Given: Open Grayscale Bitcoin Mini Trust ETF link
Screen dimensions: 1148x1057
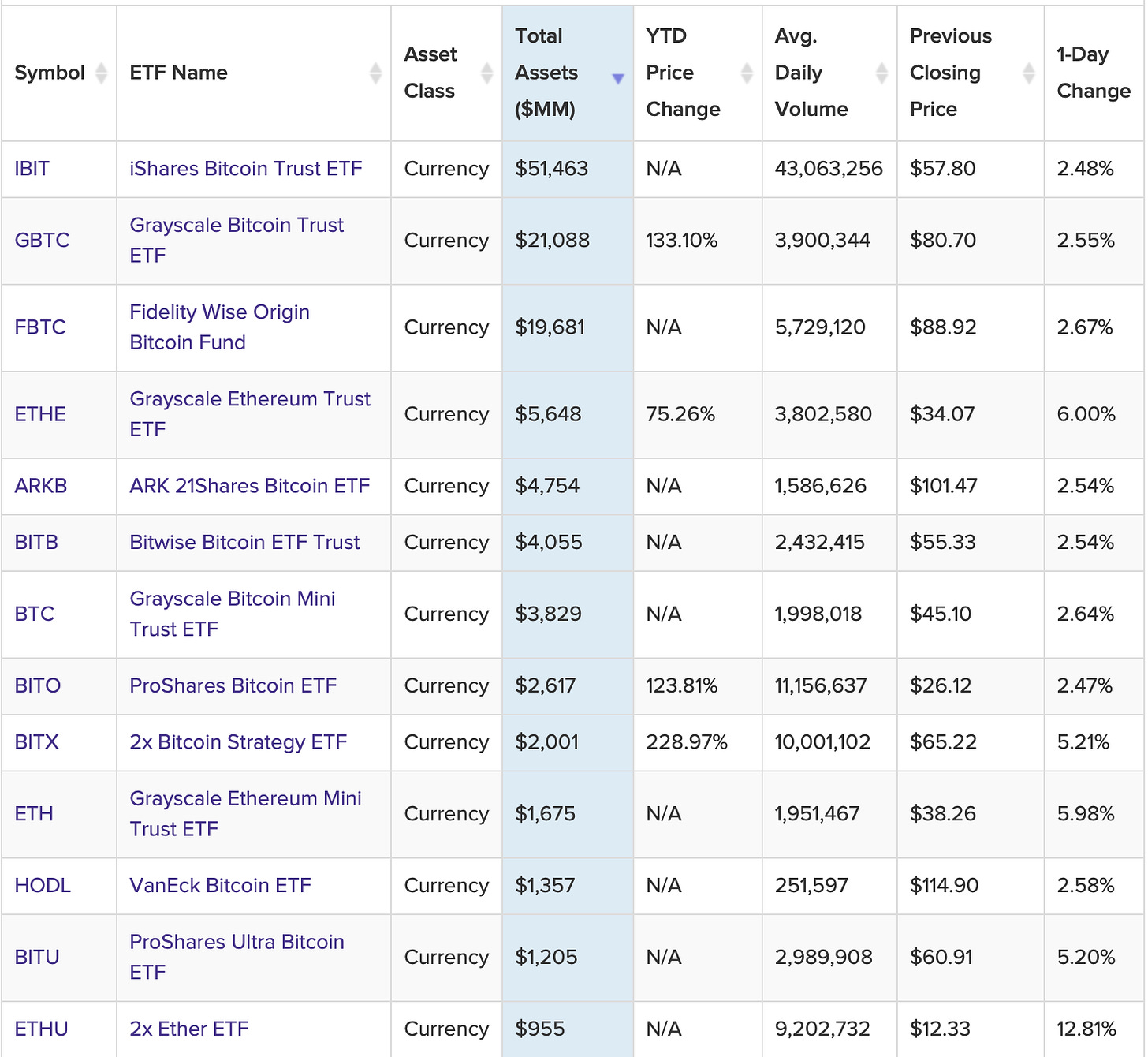Looking at the screenshot, I should [x=233, y=614].
